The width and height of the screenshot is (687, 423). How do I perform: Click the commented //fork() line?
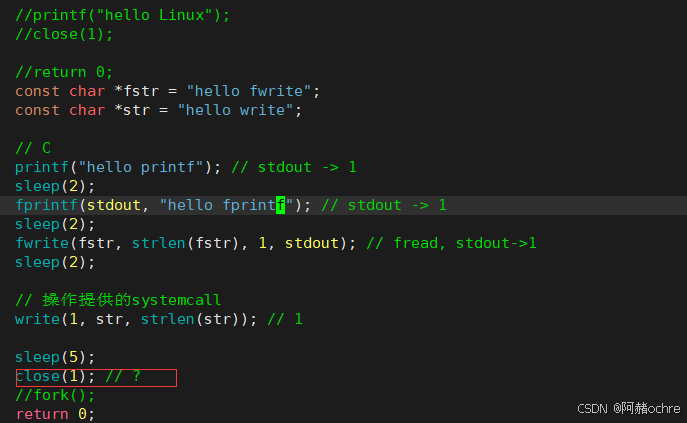[55, 395]
